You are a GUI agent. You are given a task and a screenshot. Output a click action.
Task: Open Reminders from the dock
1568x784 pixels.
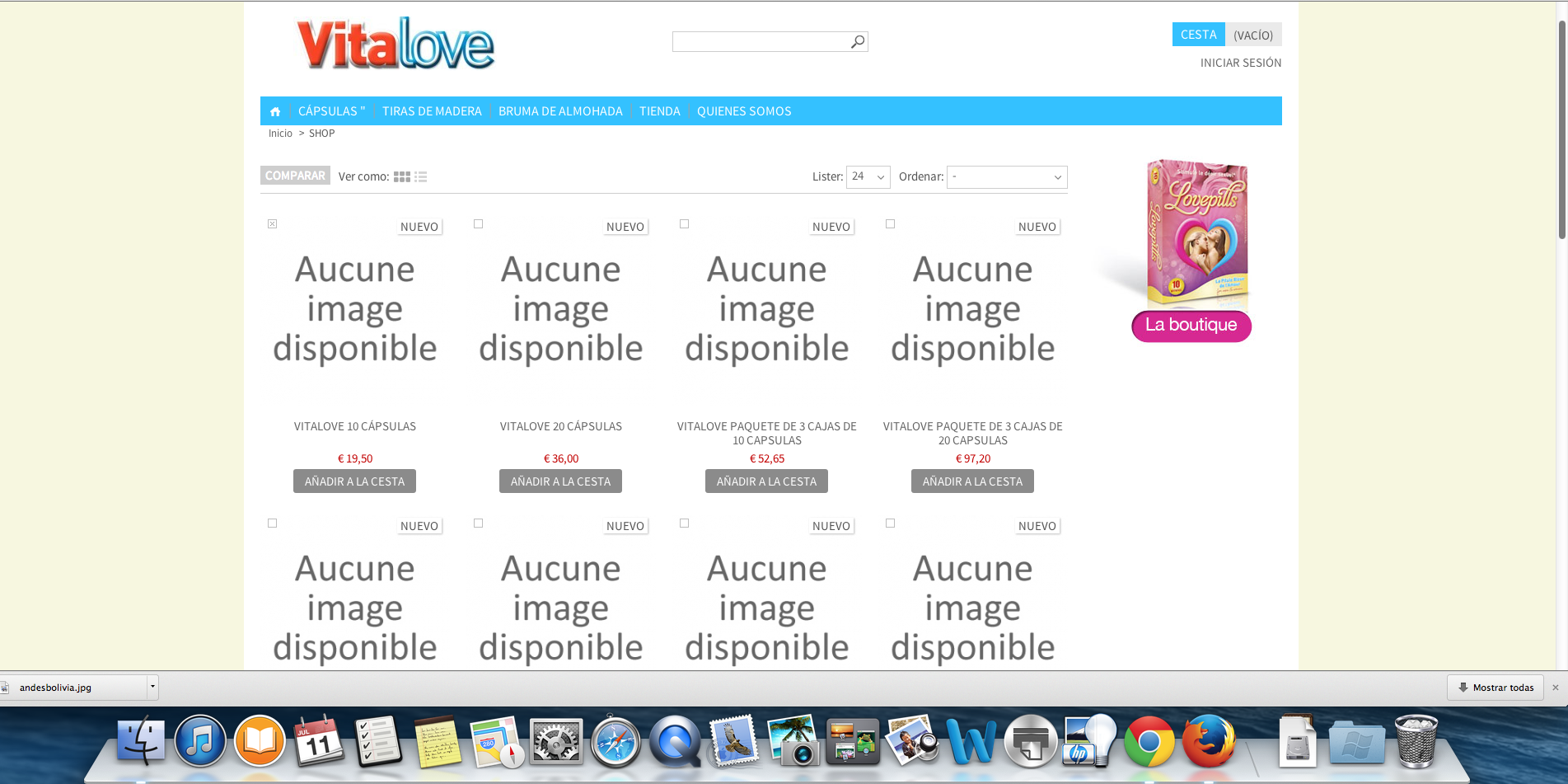(x=378, y=740)
